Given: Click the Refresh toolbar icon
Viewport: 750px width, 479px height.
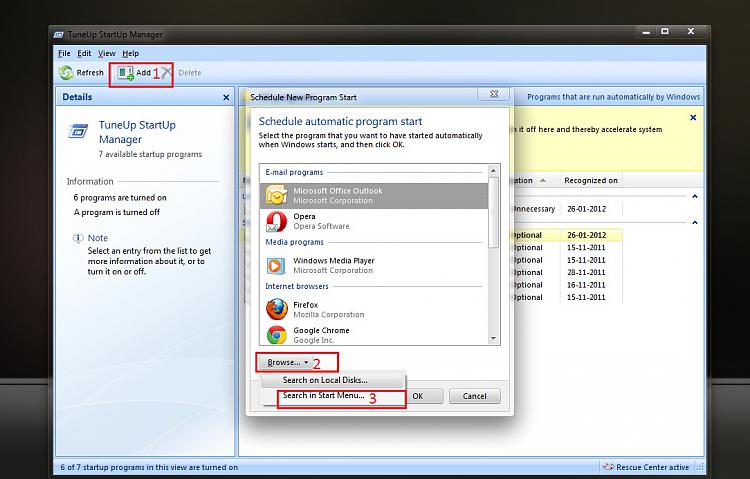Looking at the screenshot, I should (66, 73).
